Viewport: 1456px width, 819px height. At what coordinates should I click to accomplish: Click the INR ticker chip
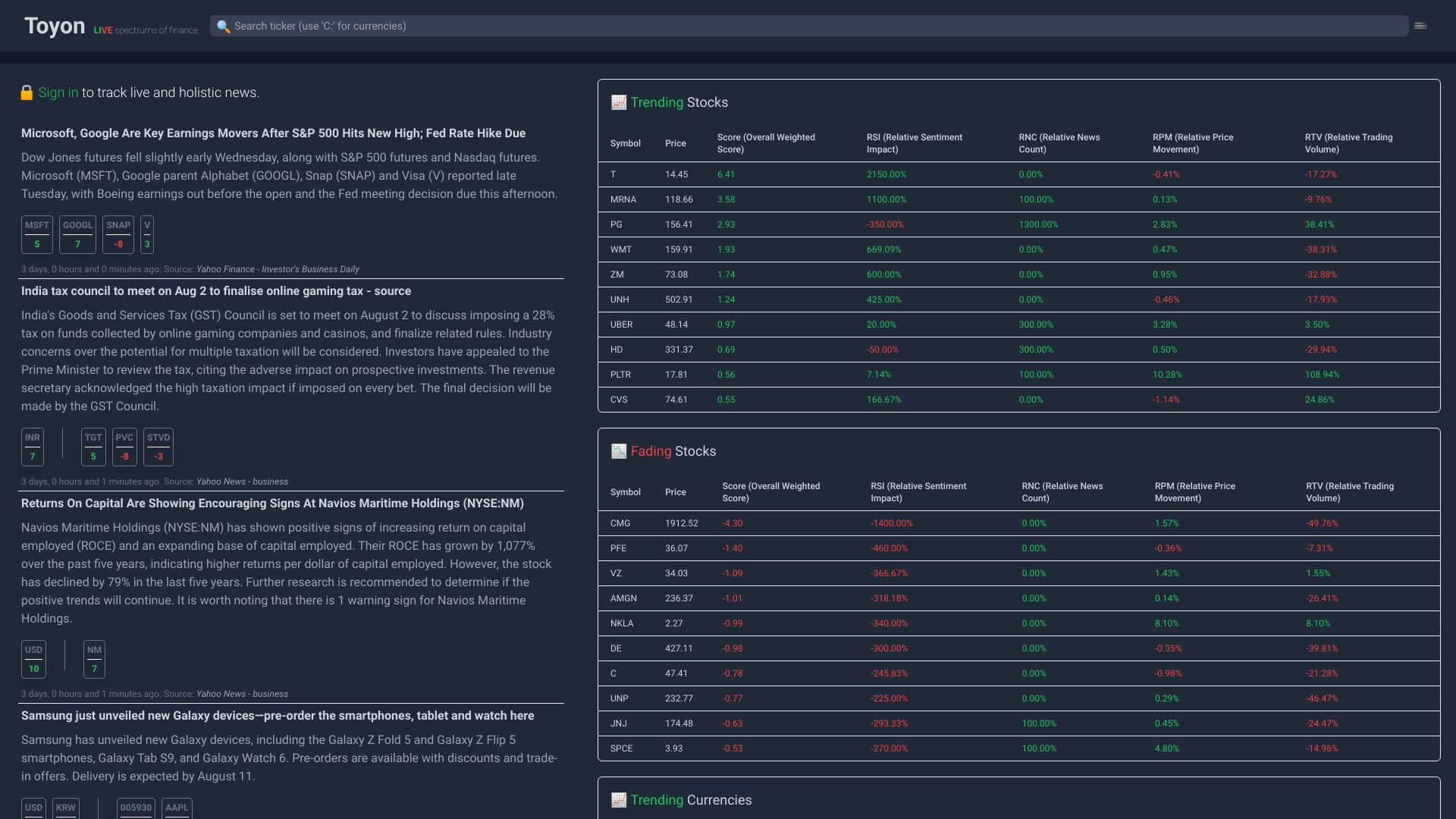(33, 446)
